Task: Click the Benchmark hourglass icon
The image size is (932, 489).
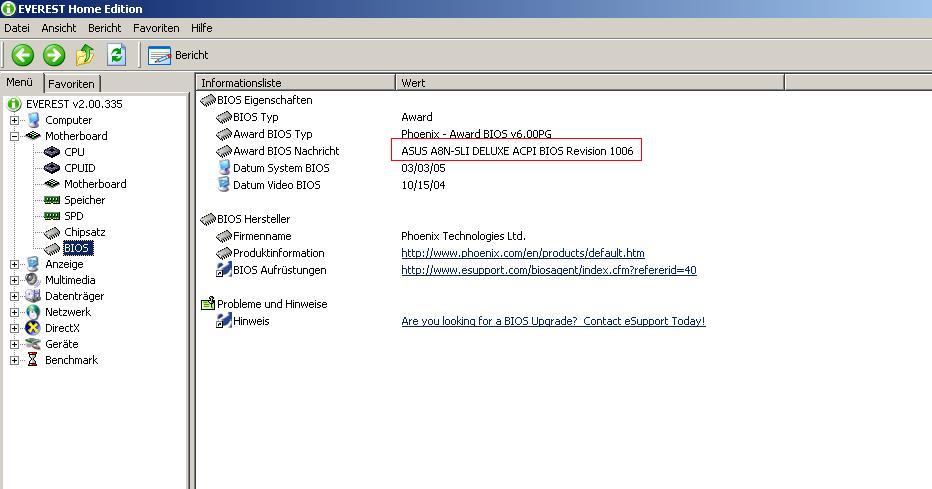Action: [33, 360]
